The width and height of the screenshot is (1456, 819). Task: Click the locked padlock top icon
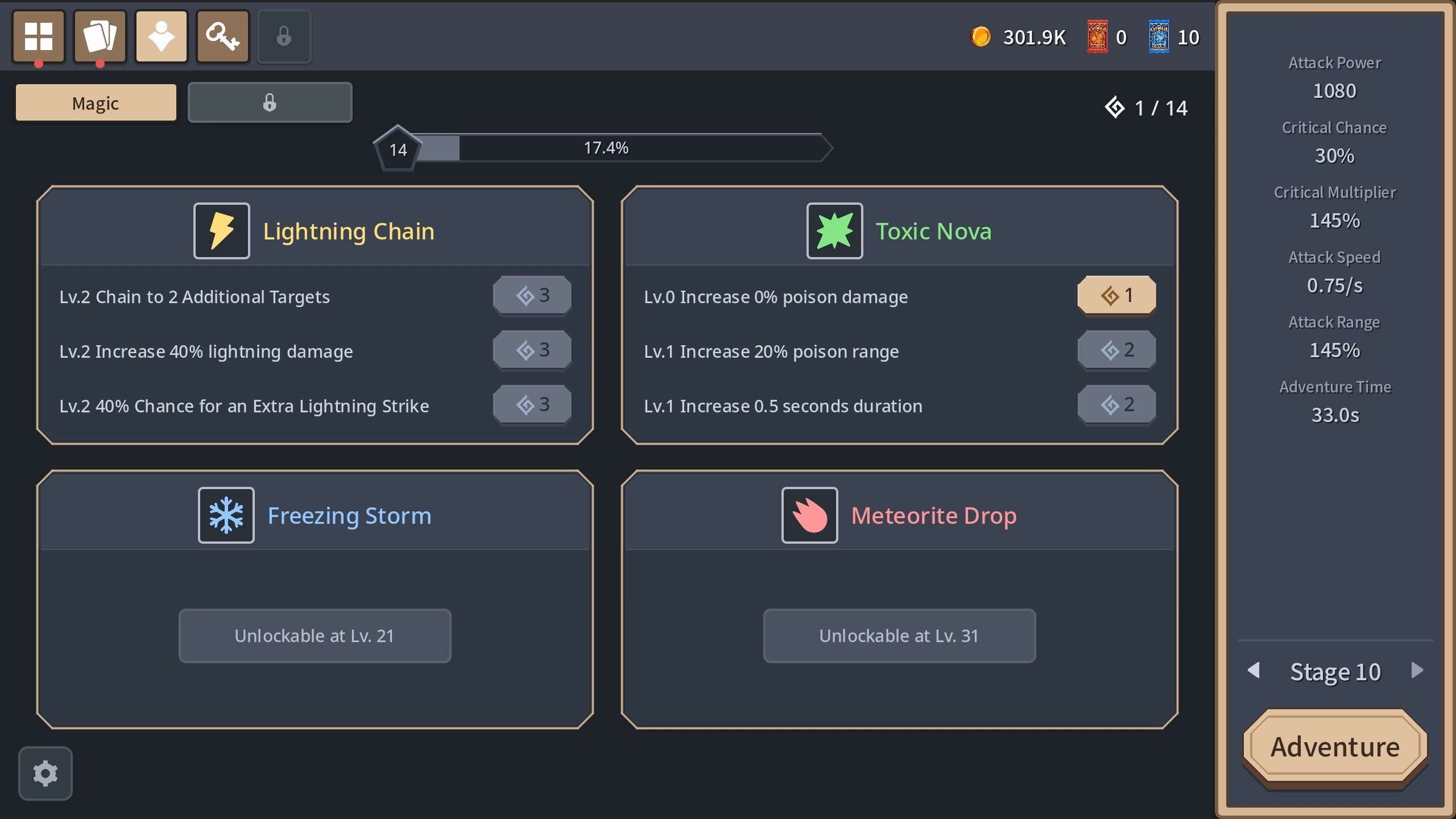[x=284, y=36]
